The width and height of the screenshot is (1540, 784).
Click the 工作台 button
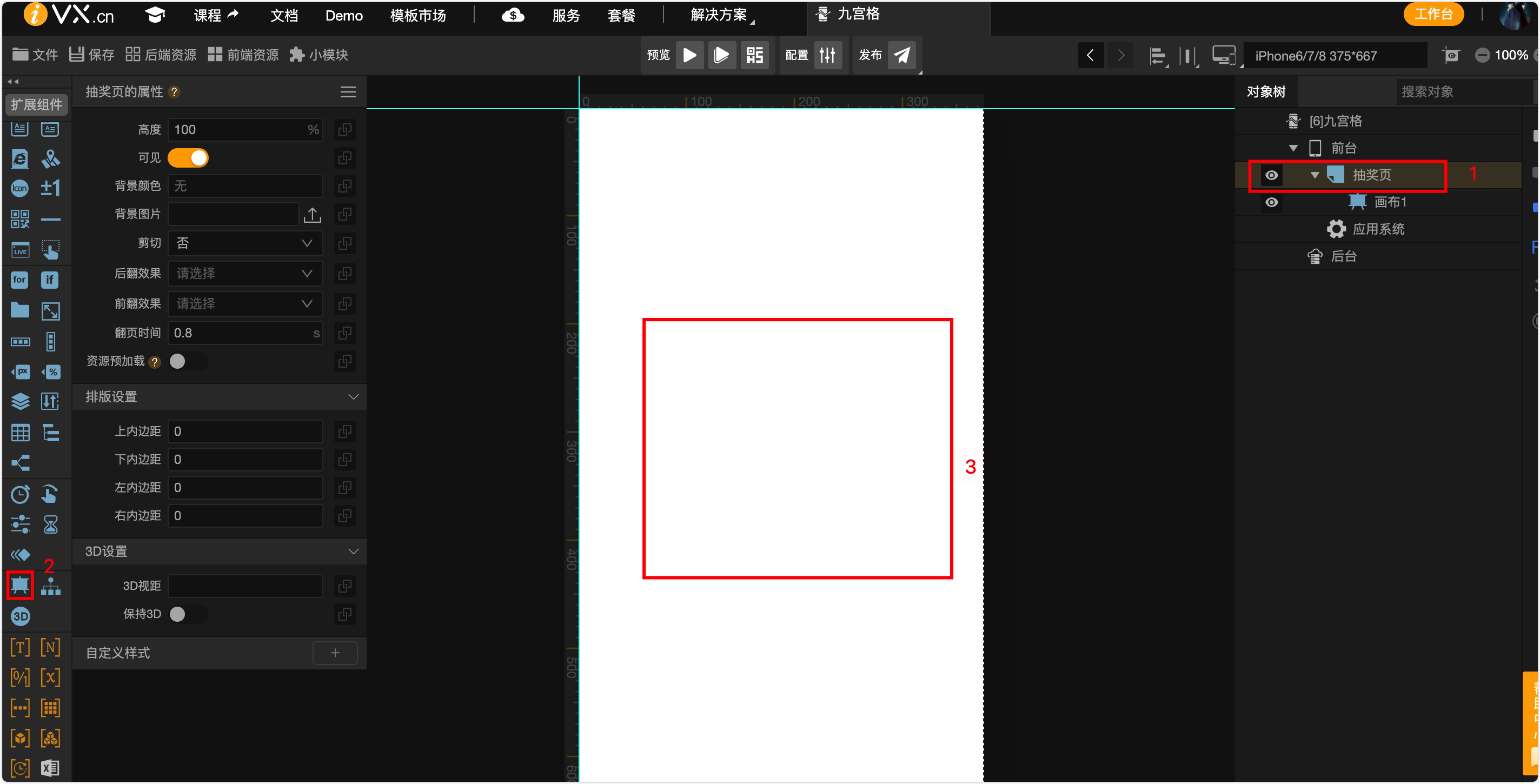(x=1433, y=15)
